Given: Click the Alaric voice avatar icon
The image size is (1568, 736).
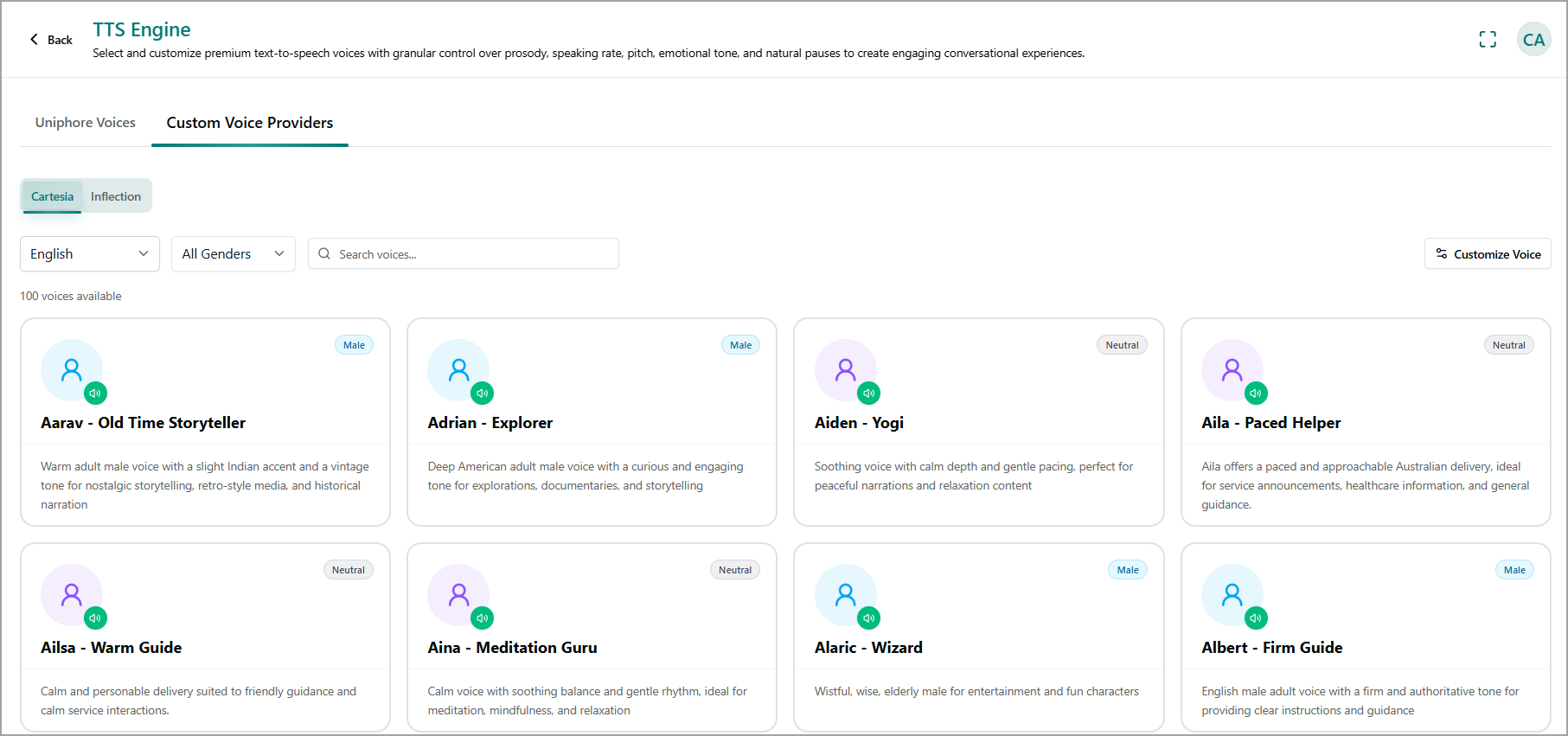Looking at the screenshot, I should pos(846,595).
